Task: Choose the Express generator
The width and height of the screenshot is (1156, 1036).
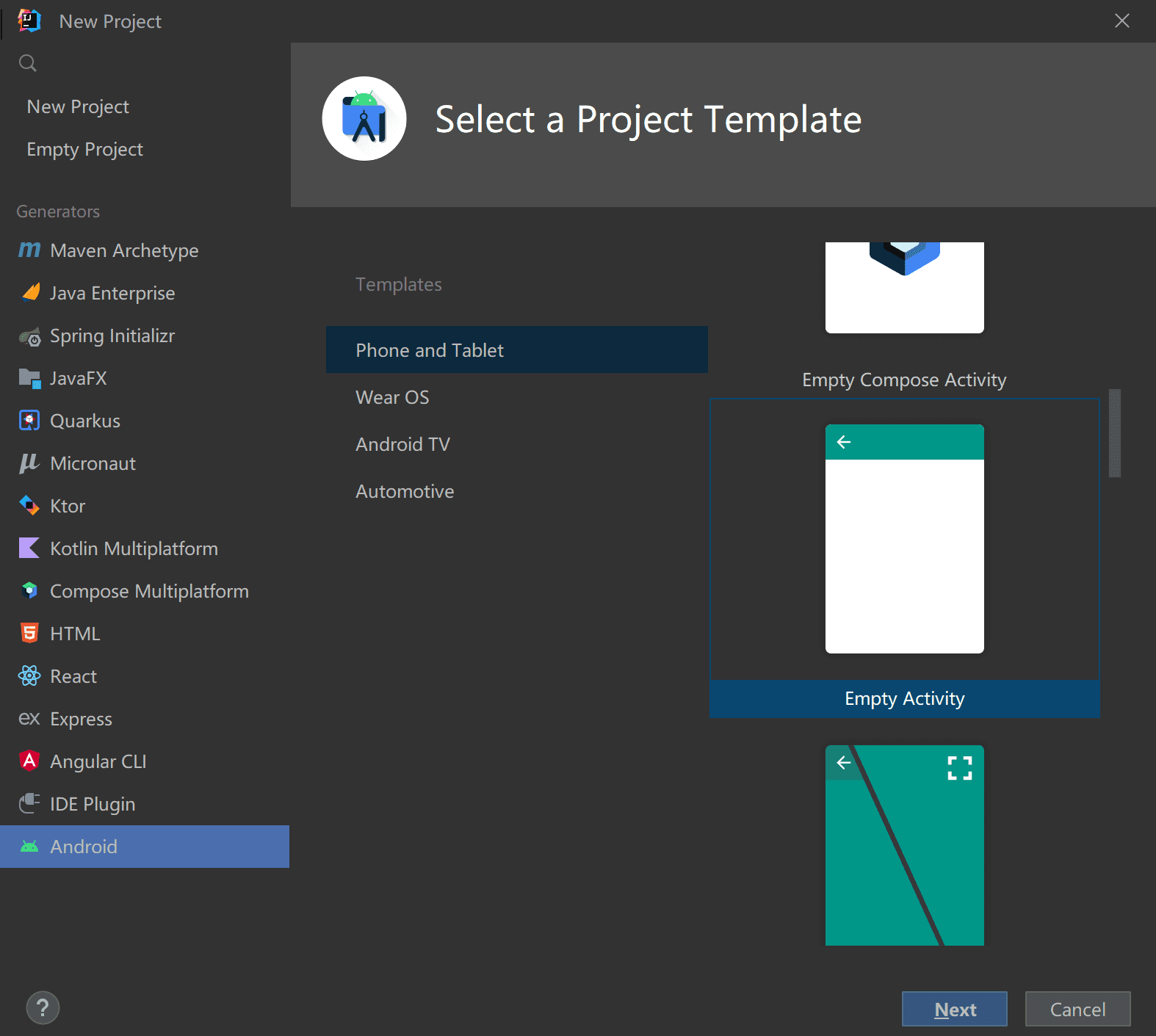Action: click(x=145, y=719)
